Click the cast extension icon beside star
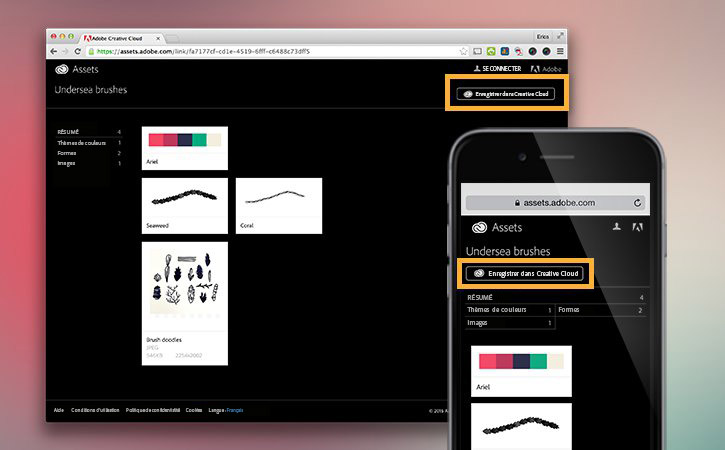725x450 pixels. point(477,51)
